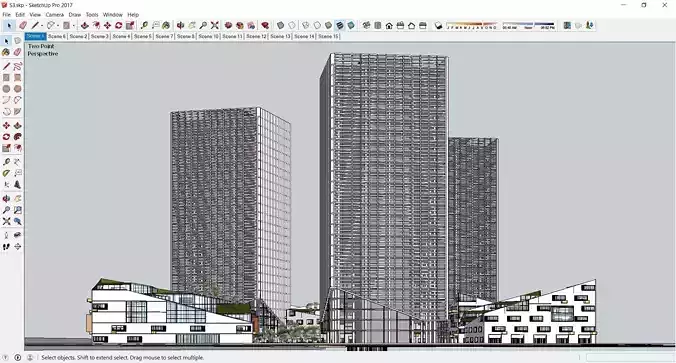676x363 pixels.
Task: Open the Extension Manager ruby icon
Action: coord(265,25)
